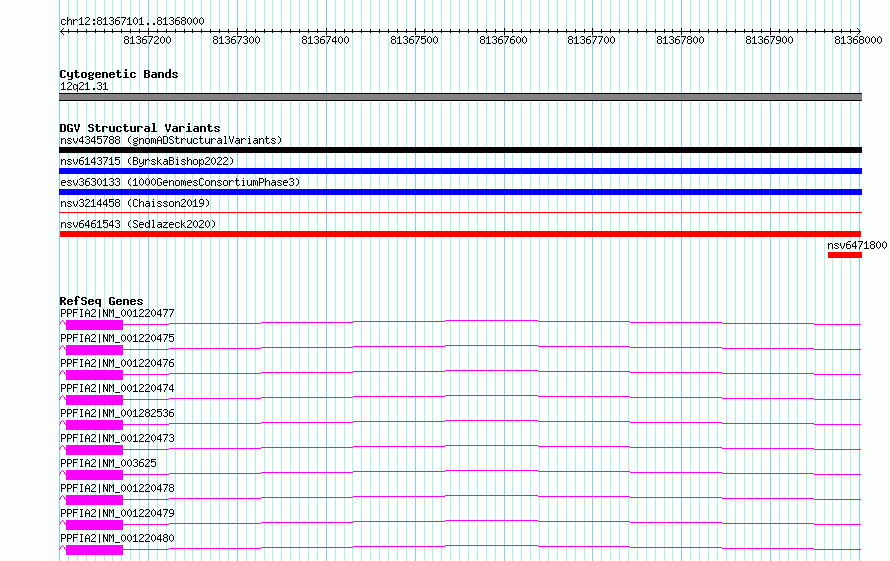Open transcript PPFIA2|NM_001282536 label
Viewport: 890px width, 561px height.
(117, 413)
